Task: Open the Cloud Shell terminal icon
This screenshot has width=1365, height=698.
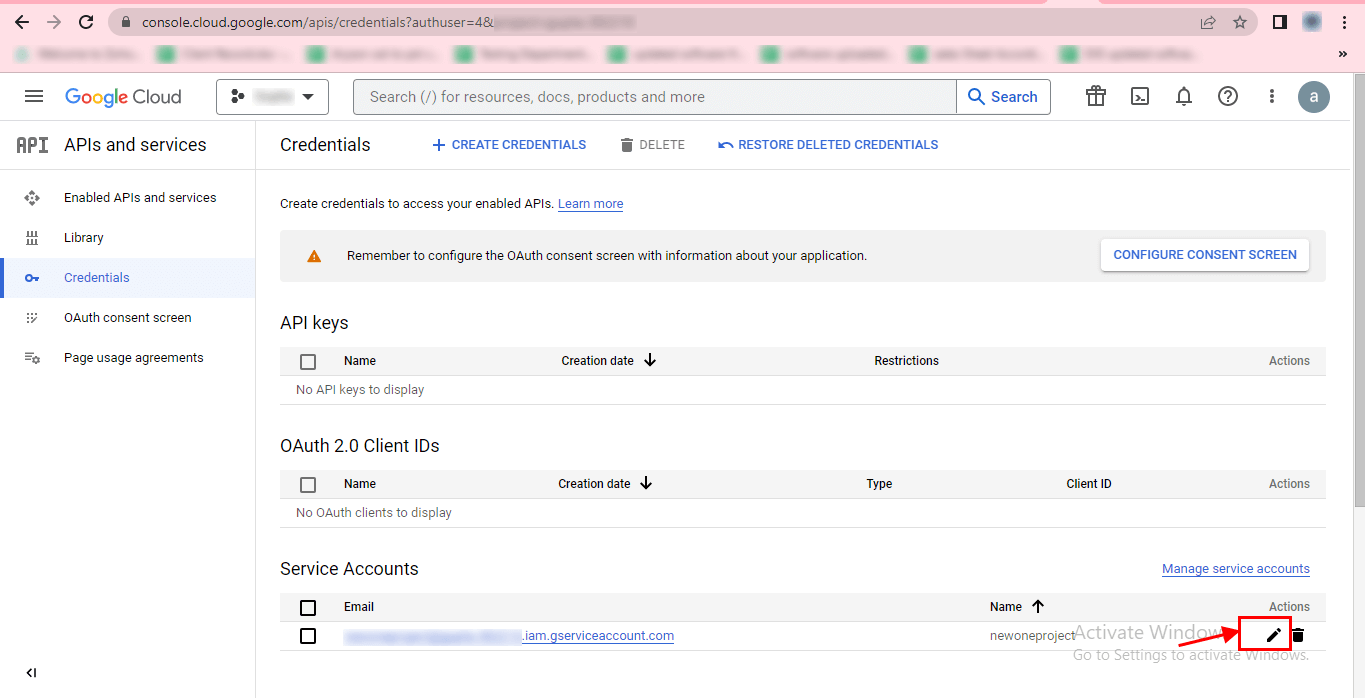Action: pyautogui.click(x=1139, y=97)
